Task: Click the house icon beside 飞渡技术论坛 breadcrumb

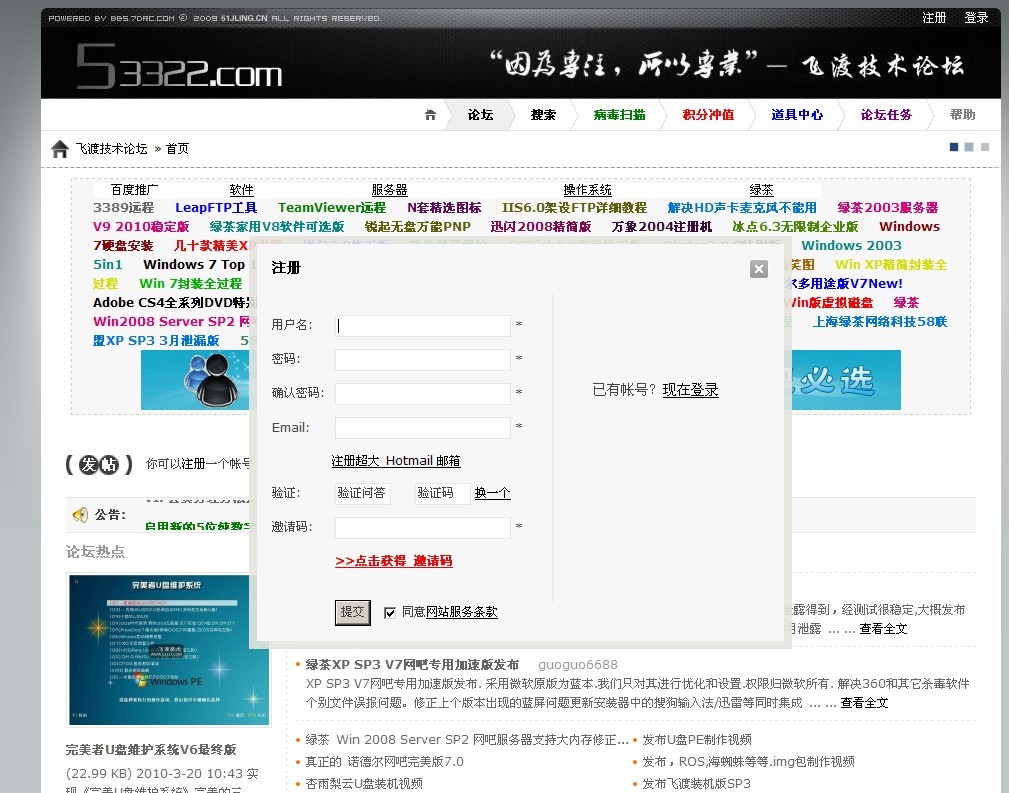Action: [60, 149]
